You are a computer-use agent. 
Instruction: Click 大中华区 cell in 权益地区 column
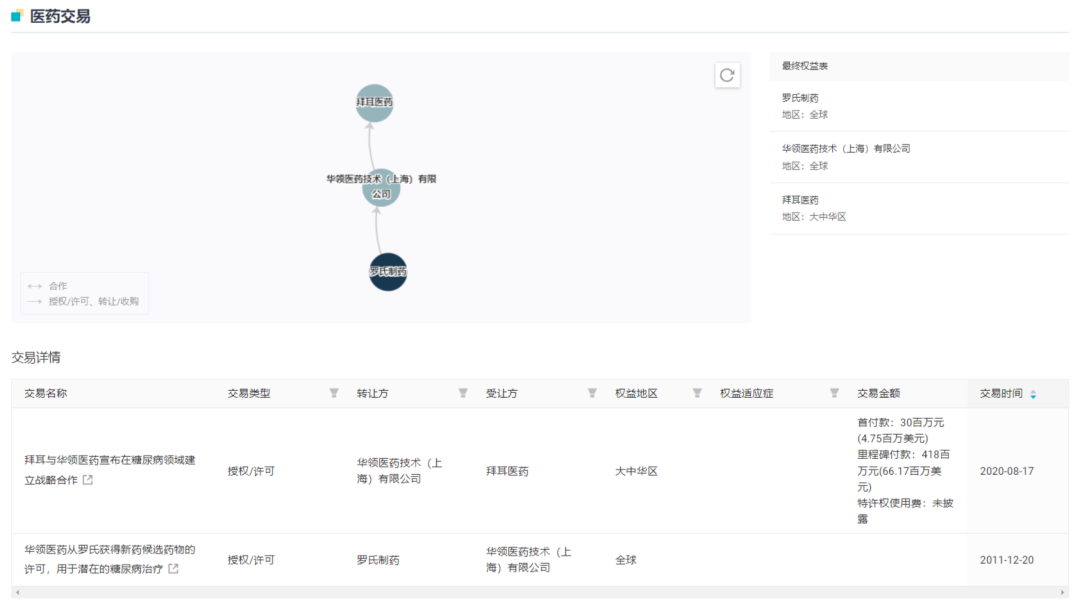pos(636,471)
